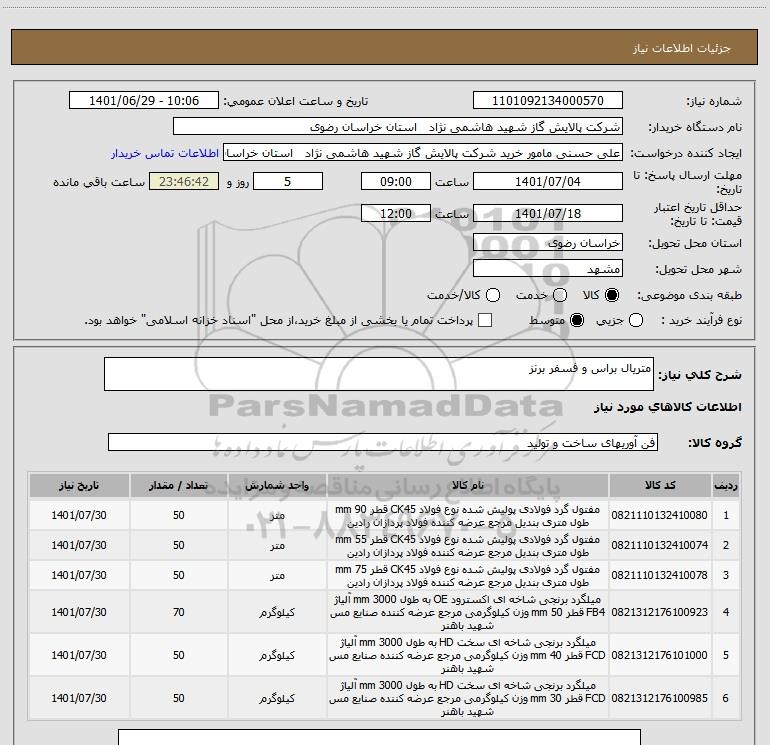Select the کالا/خدمت radio button
770x745 pixels.
[493, 295]
